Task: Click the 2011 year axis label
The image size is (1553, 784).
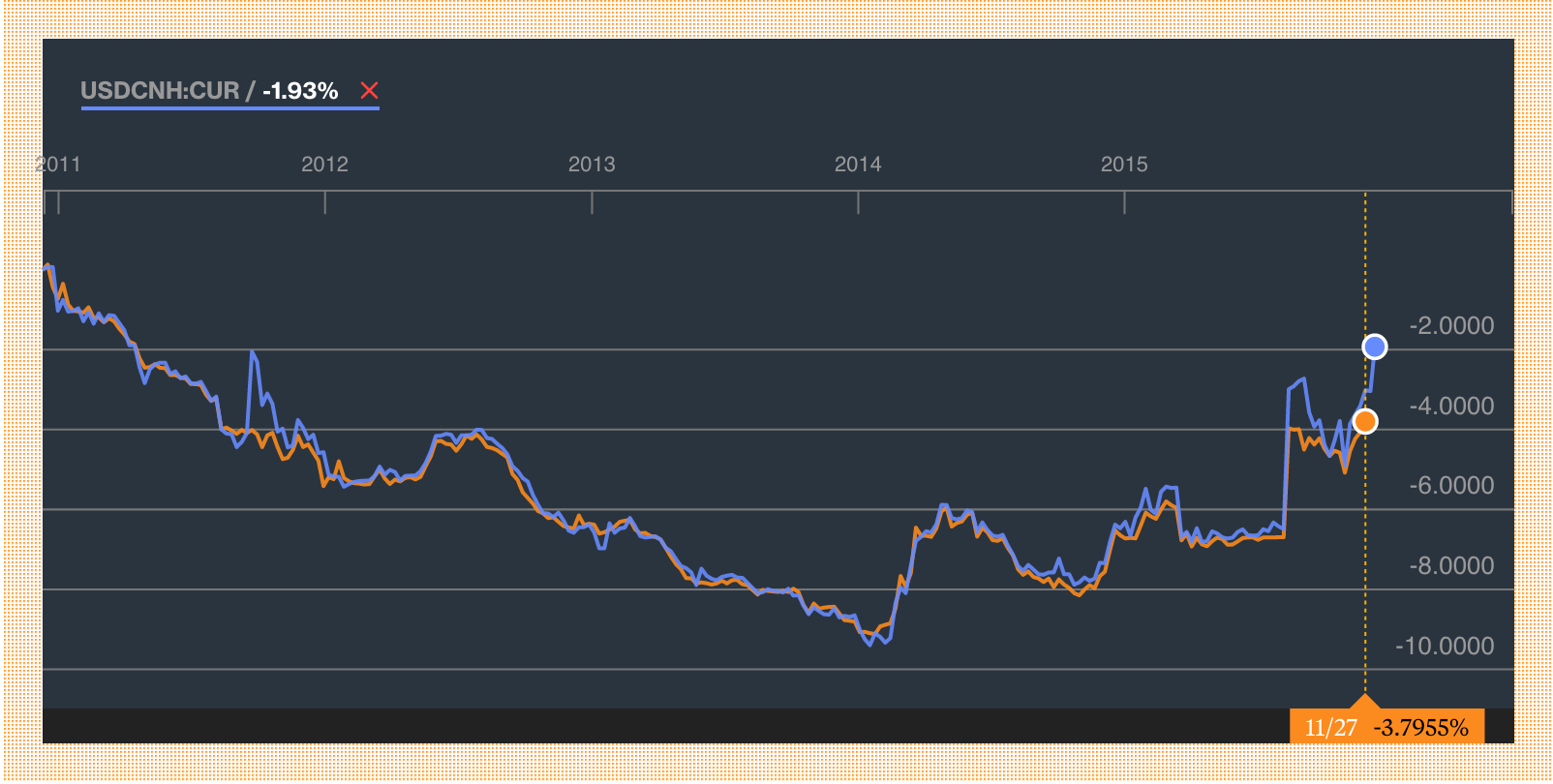Action: coord(59,165)
